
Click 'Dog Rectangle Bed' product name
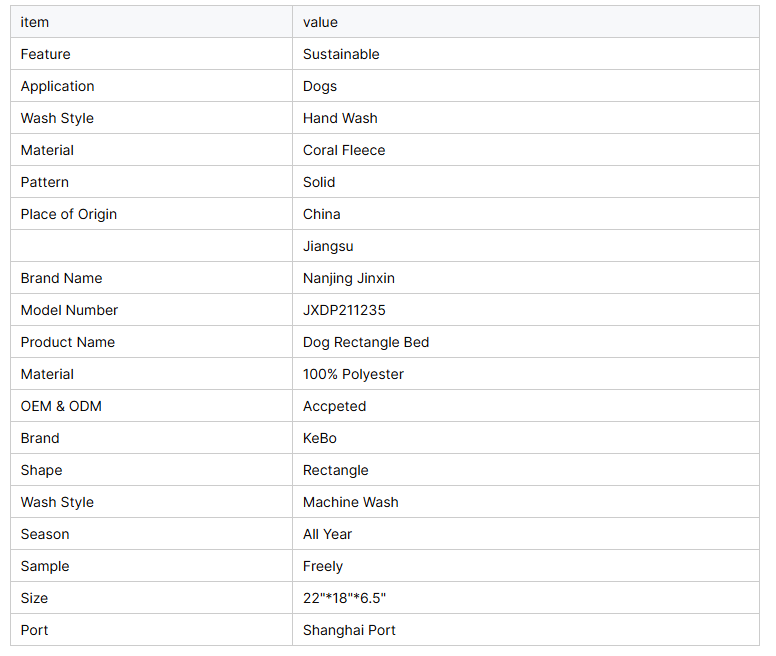(x=366, y=342)
